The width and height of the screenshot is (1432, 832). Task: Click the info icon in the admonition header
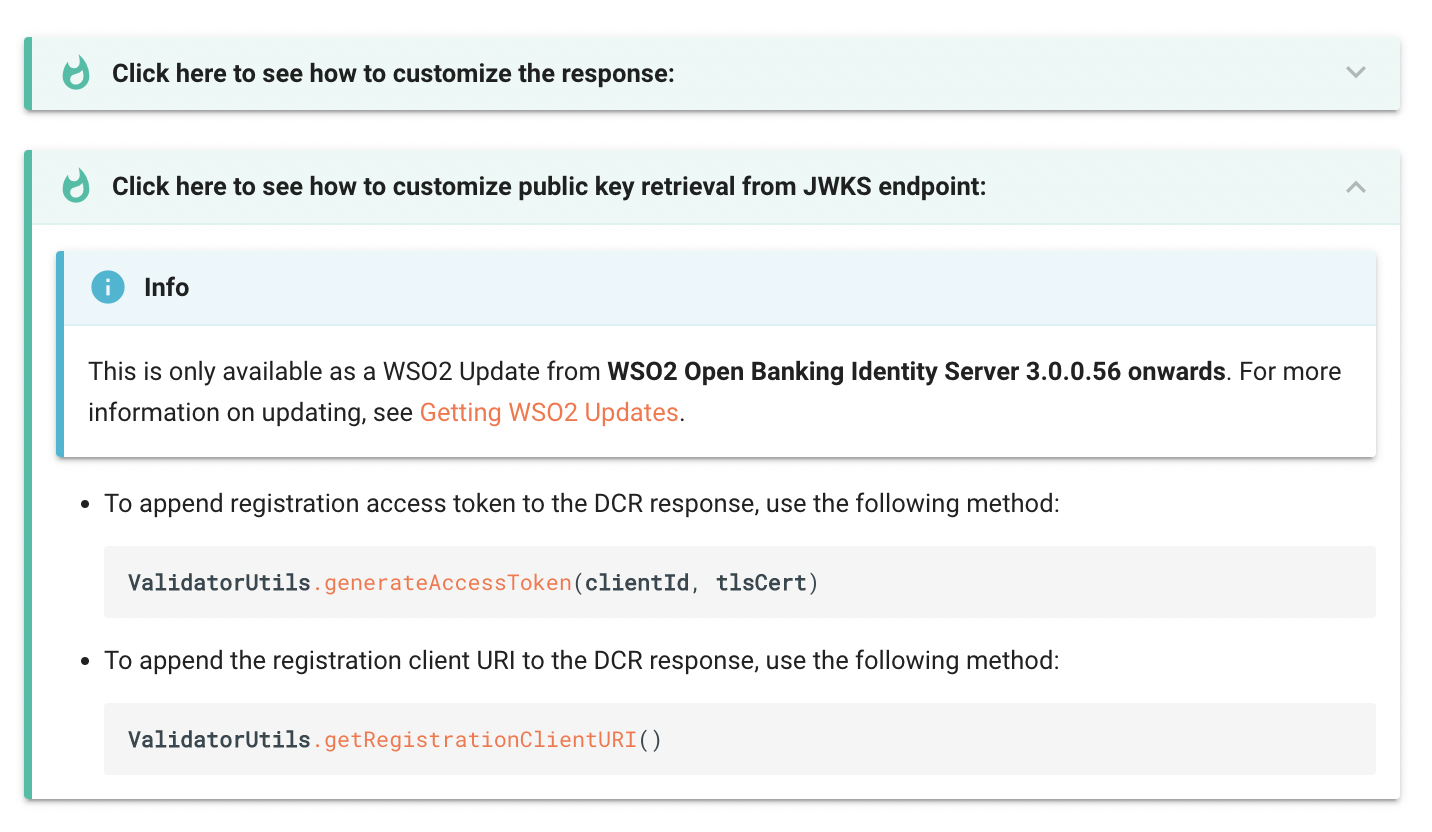pos(107,287)
